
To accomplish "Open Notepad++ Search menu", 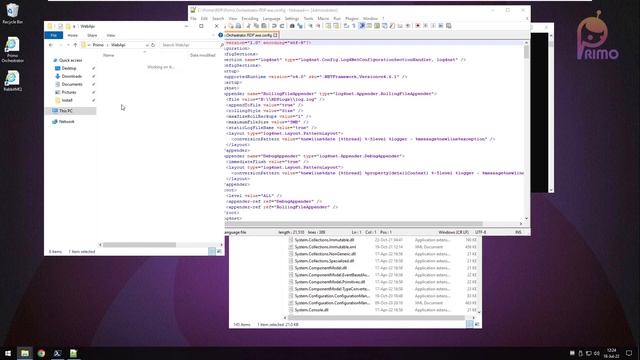I will point(218,19).
